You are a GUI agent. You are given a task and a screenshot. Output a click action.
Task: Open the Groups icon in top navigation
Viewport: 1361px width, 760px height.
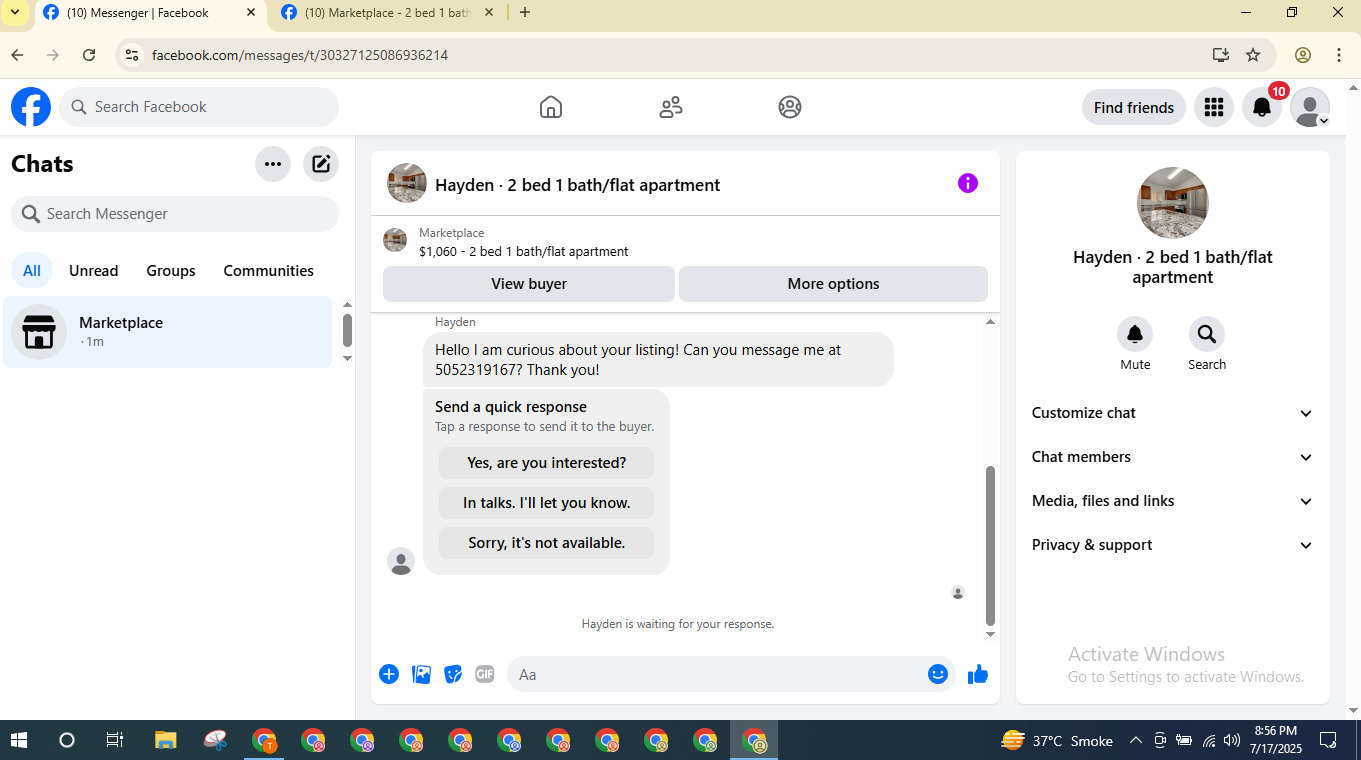[790, 107]
